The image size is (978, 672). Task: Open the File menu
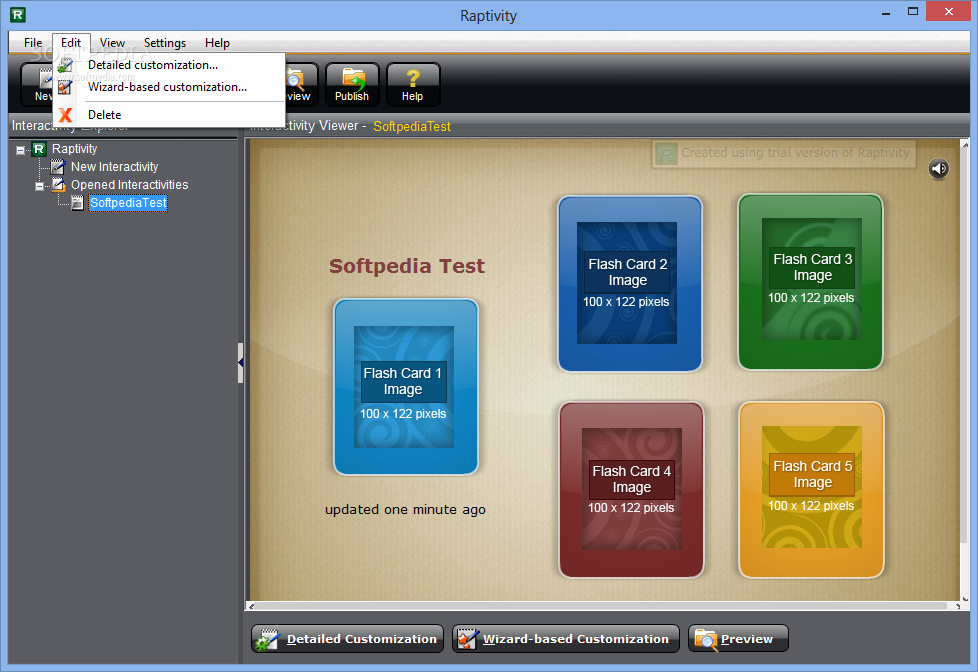coord(33,42)
